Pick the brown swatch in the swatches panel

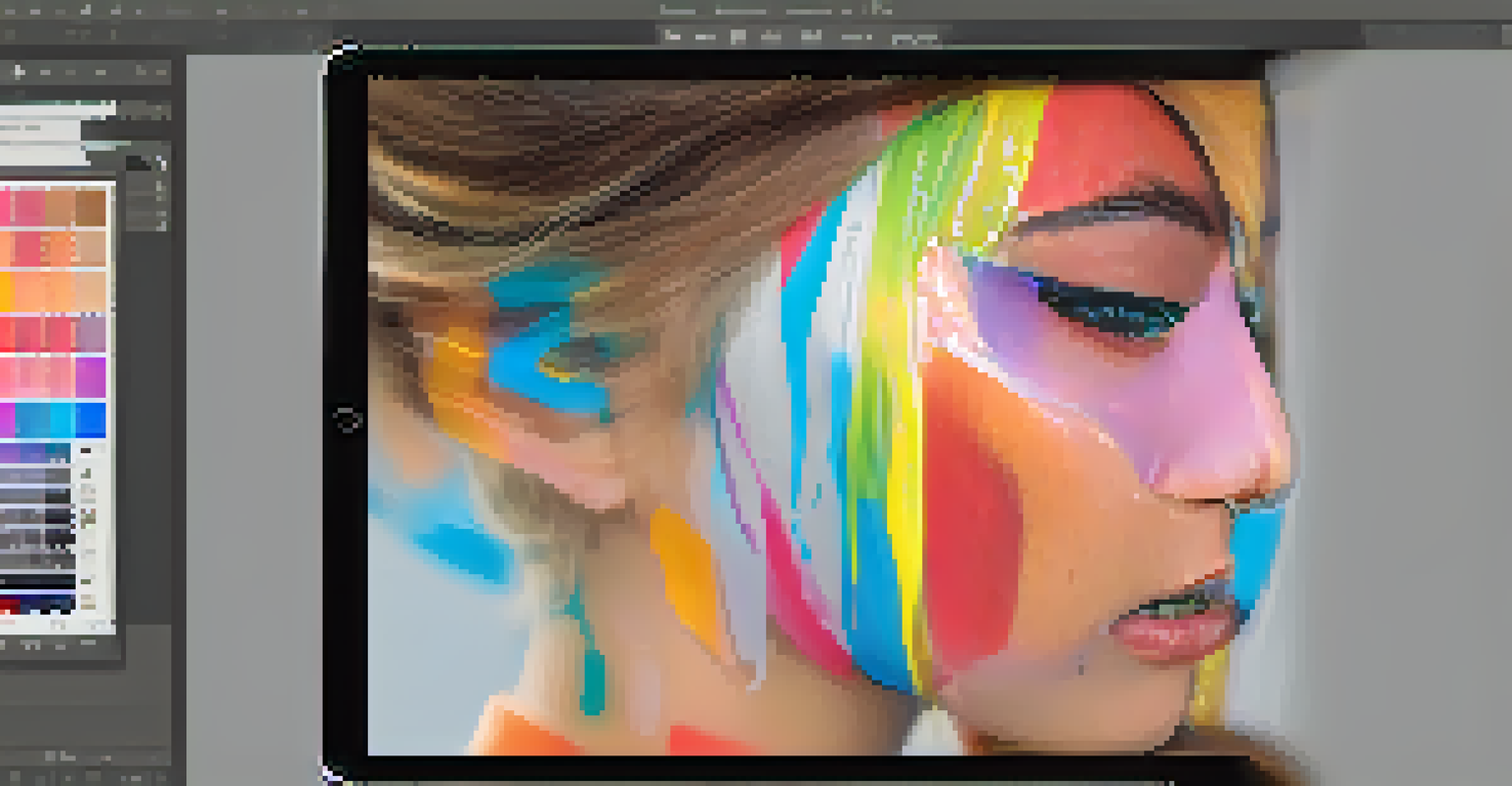tap(91, 208)
